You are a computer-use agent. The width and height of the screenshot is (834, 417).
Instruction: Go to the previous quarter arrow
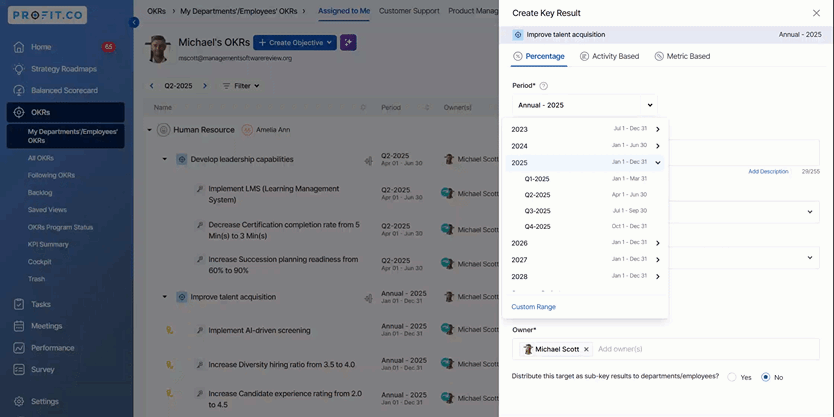click(x=152, y=86)
